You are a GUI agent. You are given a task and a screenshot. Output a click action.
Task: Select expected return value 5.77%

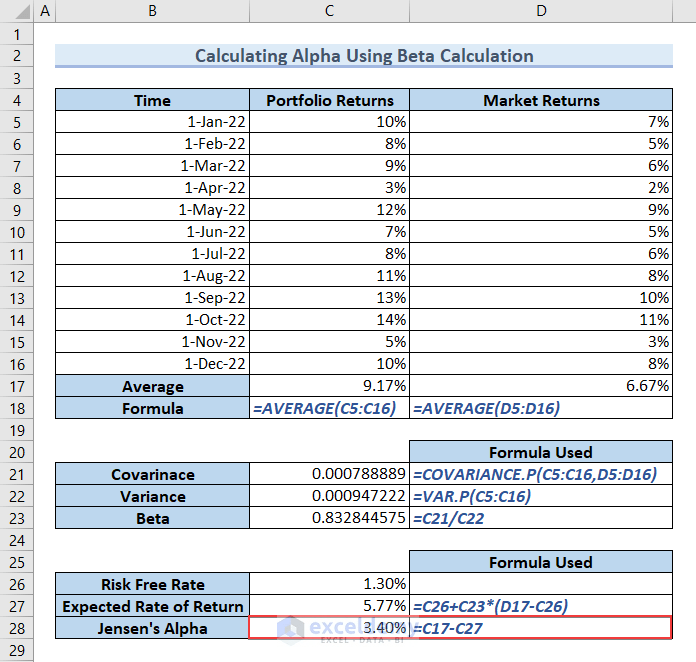click(x=329, y=606)
